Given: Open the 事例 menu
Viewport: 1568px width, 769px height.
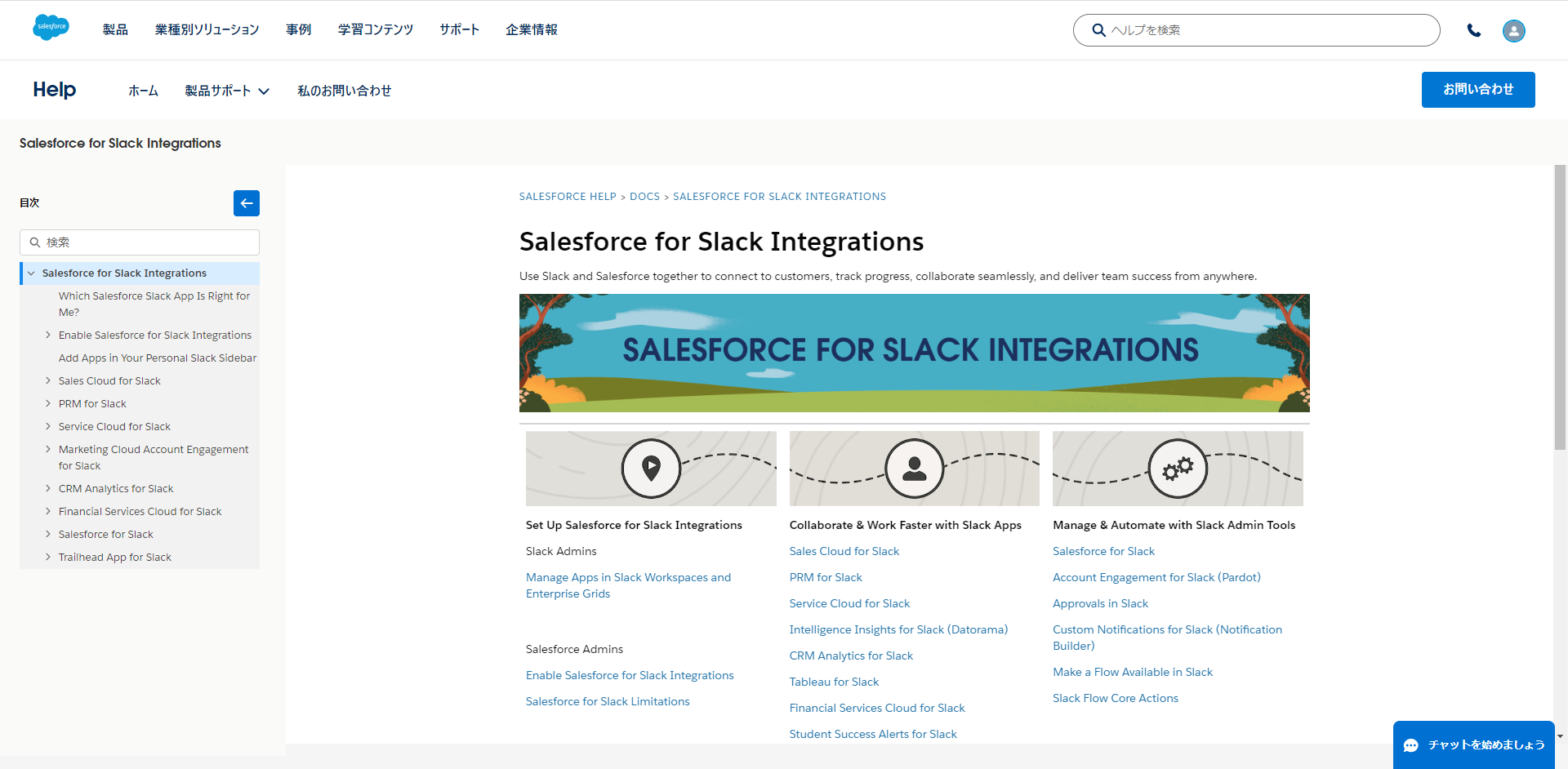Looking at the screenshot, I should click(299, 29).
